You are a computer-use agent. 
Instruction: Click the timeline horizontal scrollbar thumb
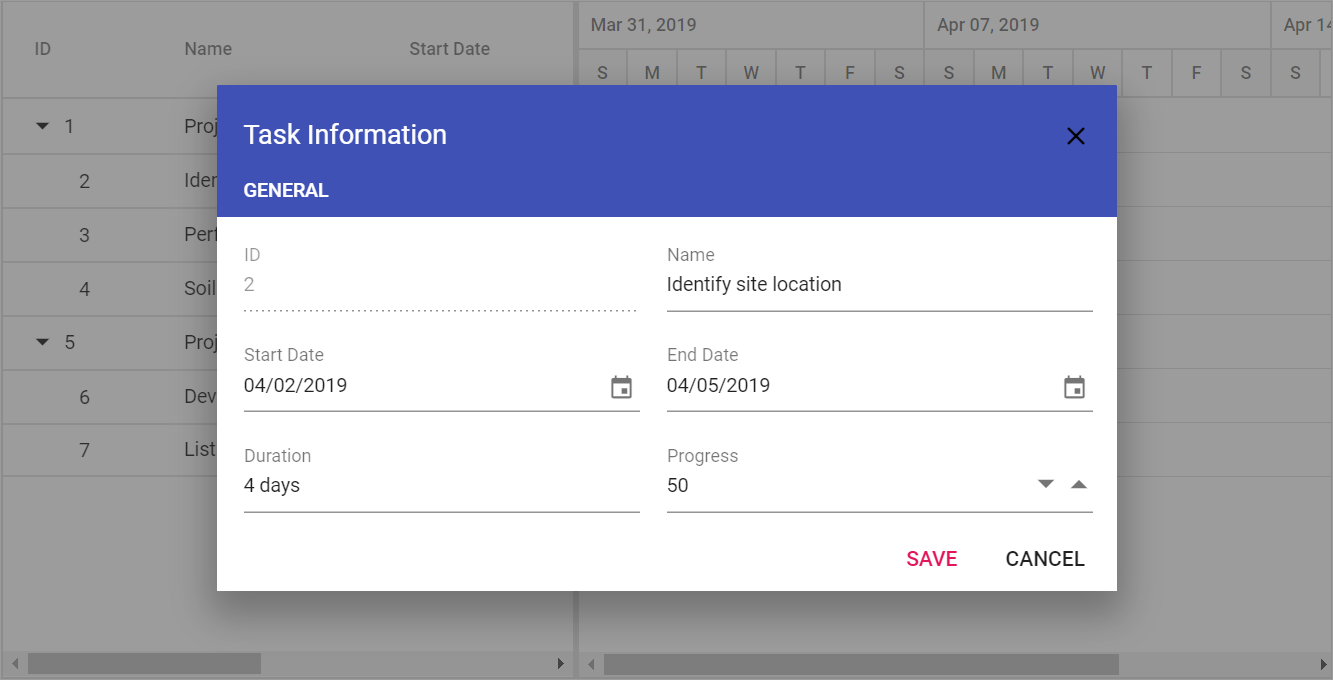[x=861, y=664]
